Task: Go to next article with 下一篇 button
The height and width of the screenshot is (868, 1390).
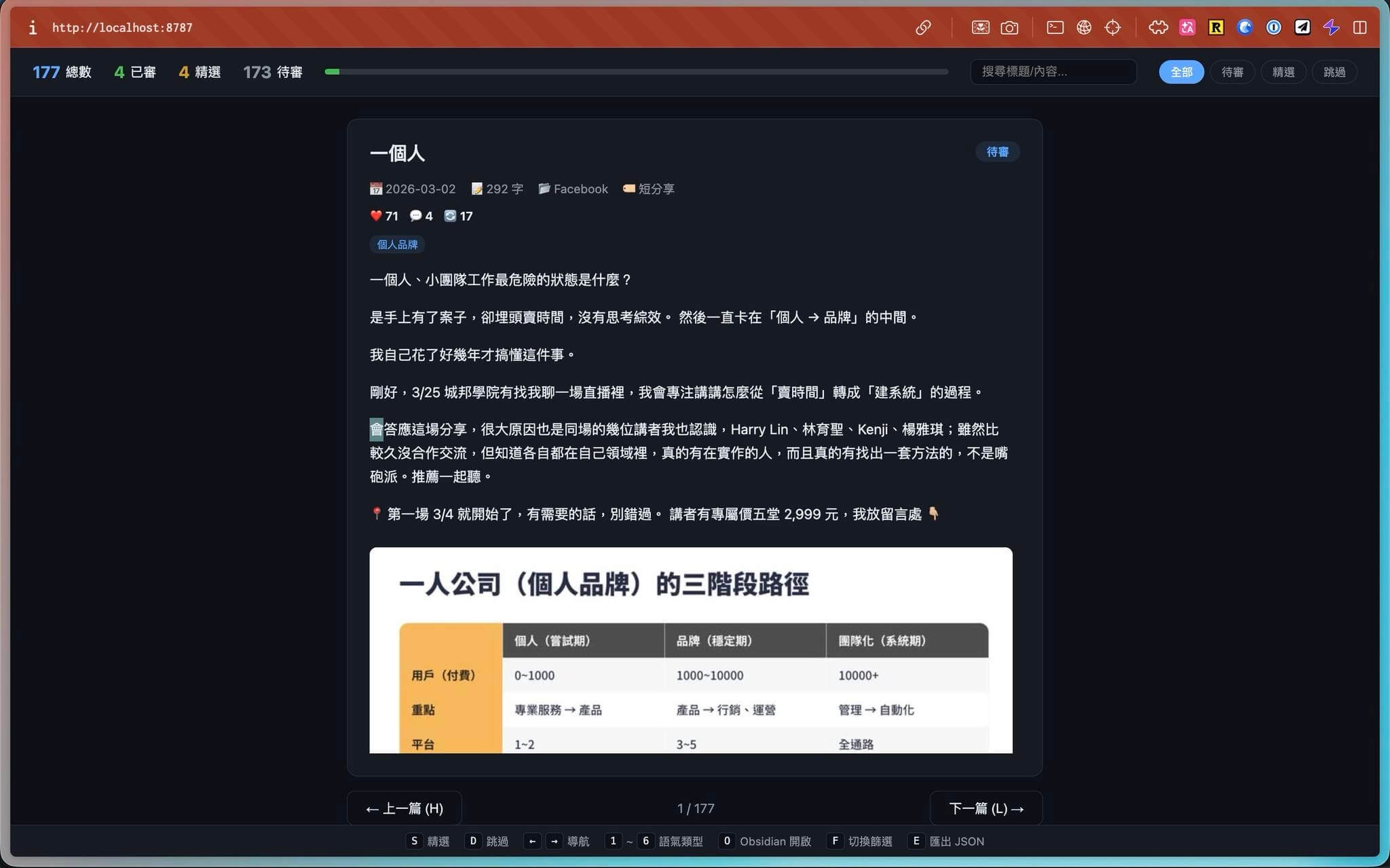Action: point(985,808)
